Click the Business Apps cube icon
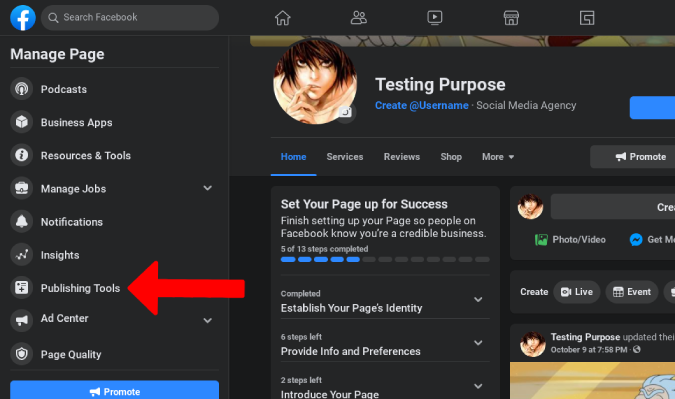The image size is (675, 399). point(22,122)
